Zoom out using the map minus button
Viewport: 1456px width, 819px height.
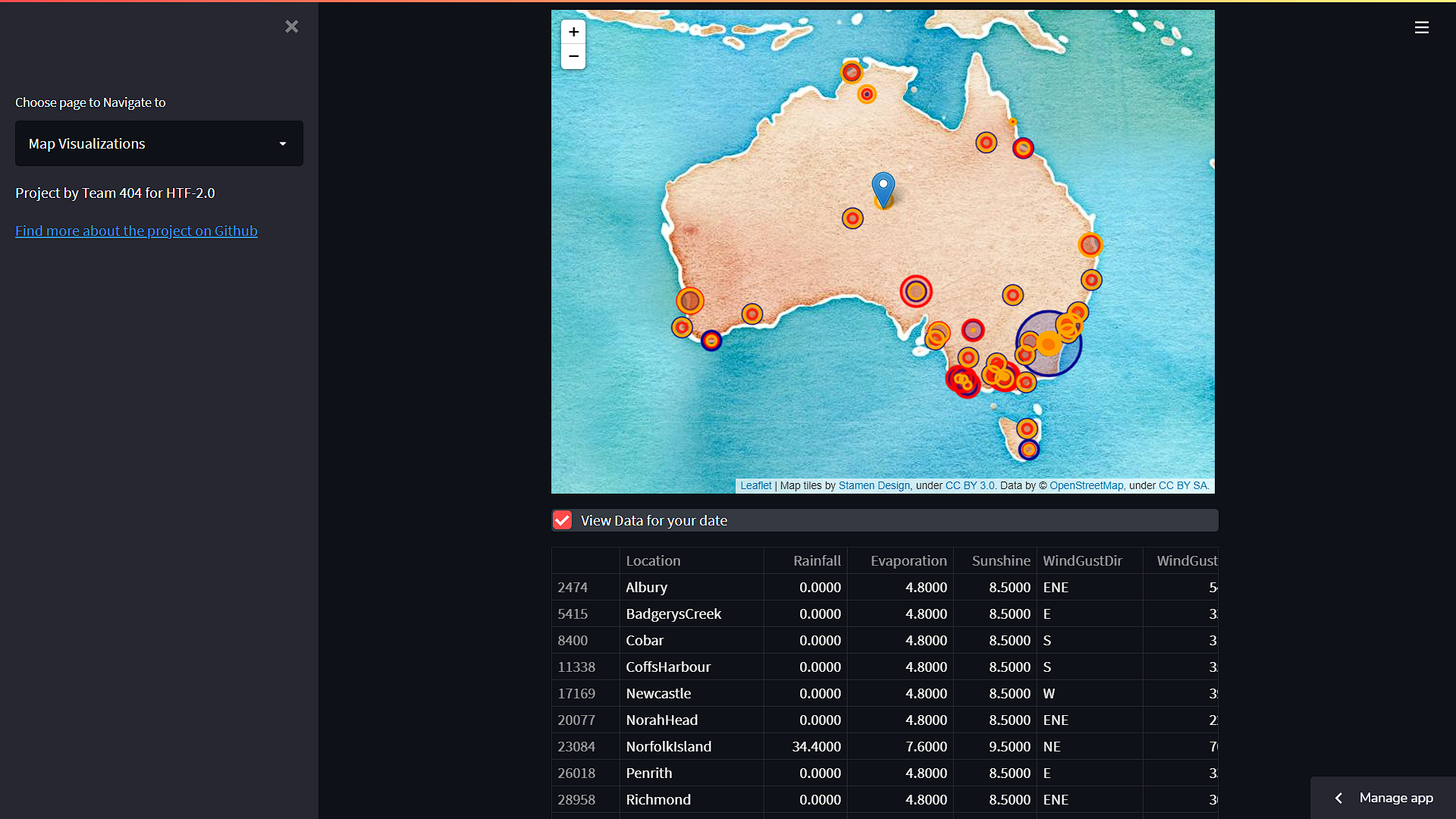click(x=573, y=56)
